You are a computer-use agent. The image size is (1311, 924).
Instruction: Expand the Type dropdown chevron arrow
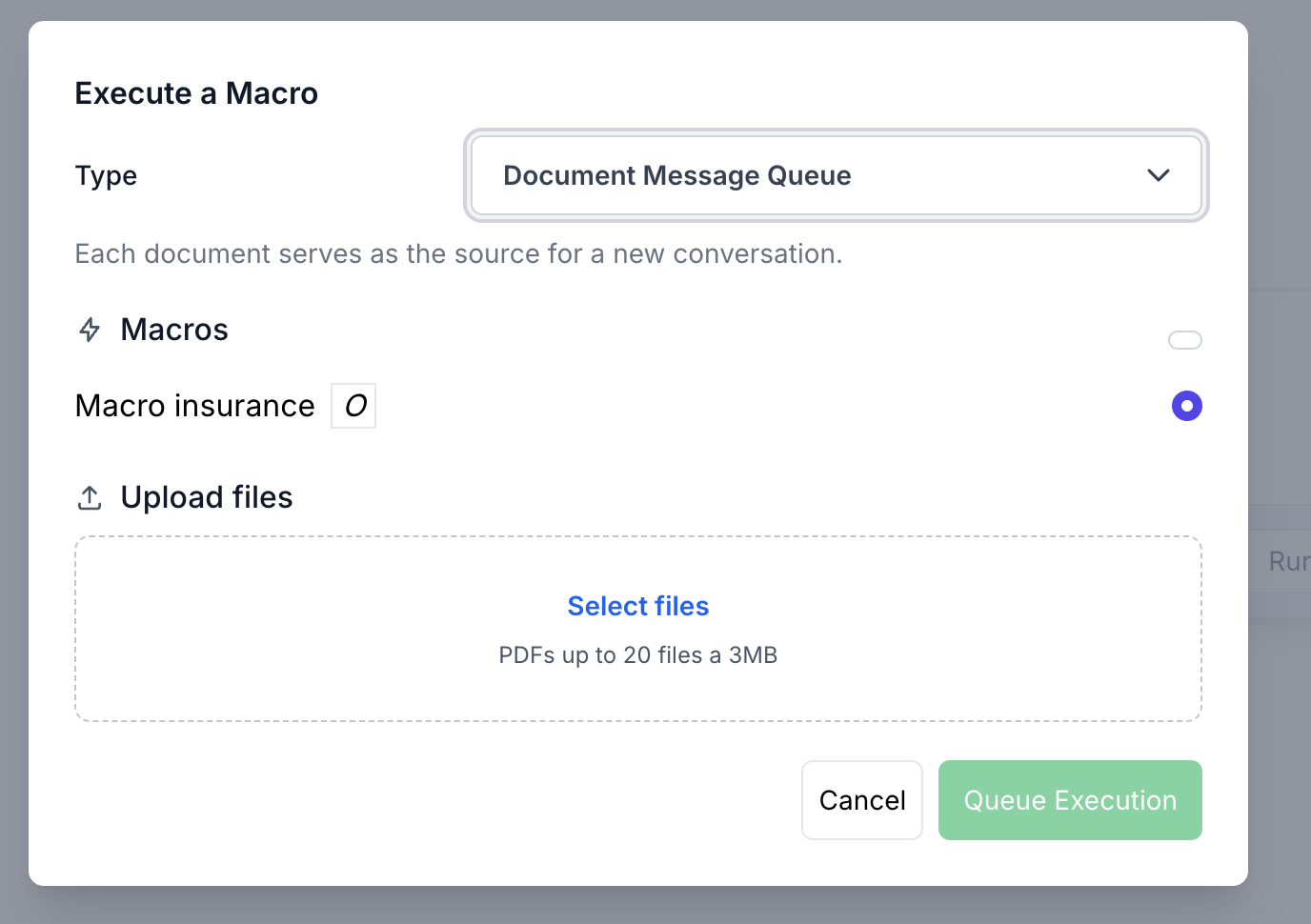click(x=1159, y=175)
